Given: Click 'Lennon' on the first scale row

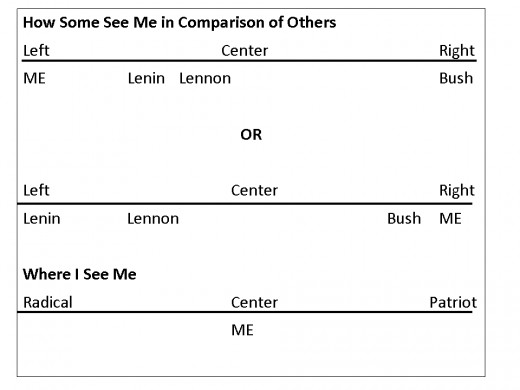Looking at the screenshot, I should click(205, 79).
